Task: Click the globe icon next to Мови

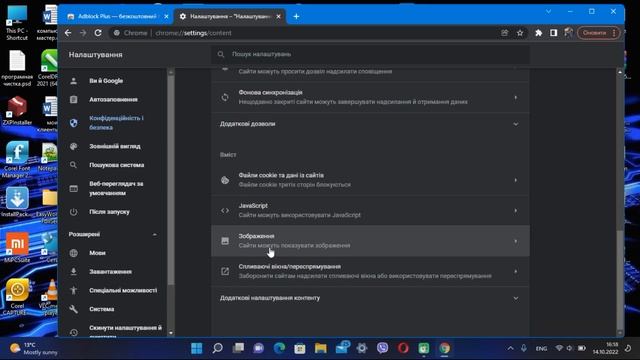Action: (x=73, y=253)
